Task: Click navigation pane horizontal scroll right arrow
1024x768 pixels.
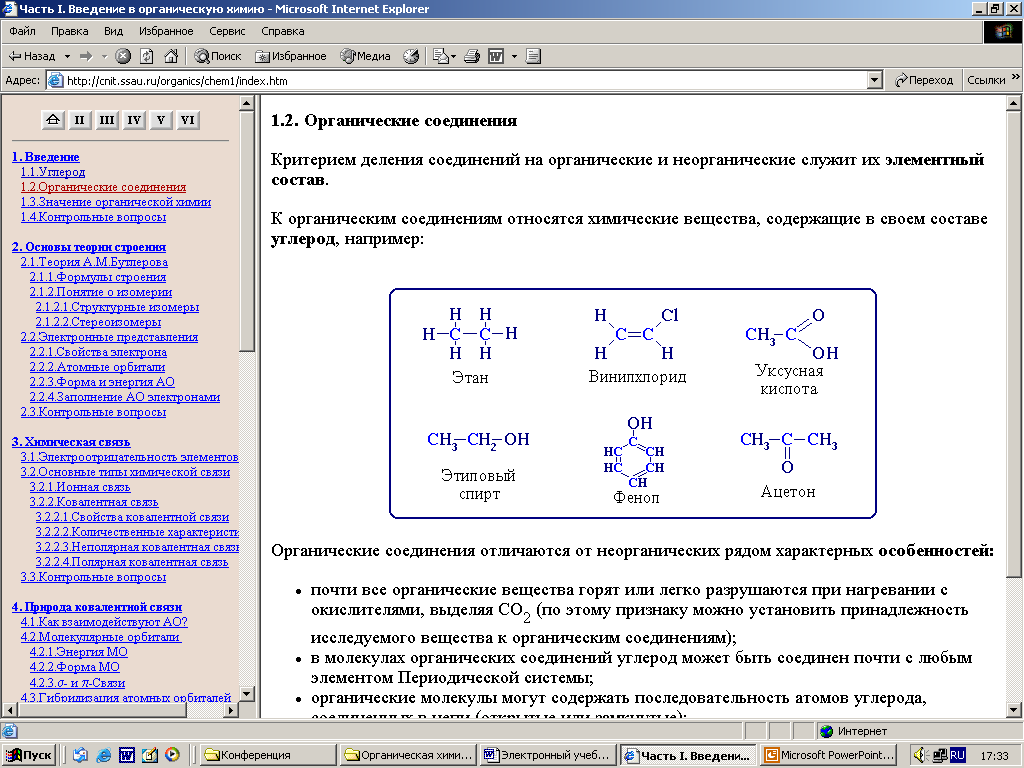Action: pyautogui.click(x=231, y=709)
